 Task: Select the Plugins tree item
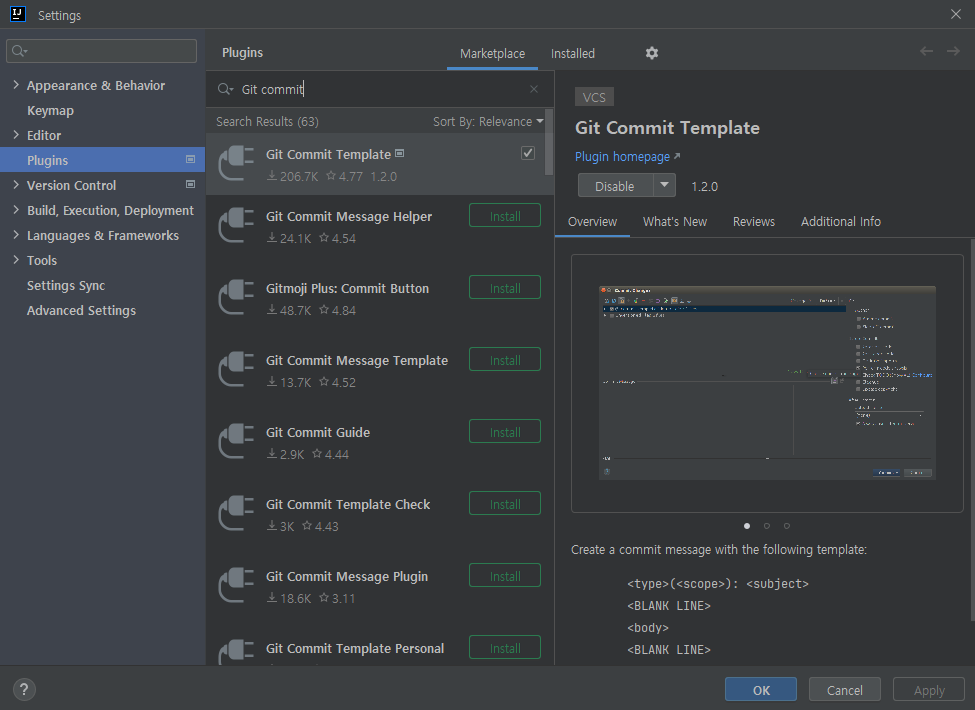(103, 160)
